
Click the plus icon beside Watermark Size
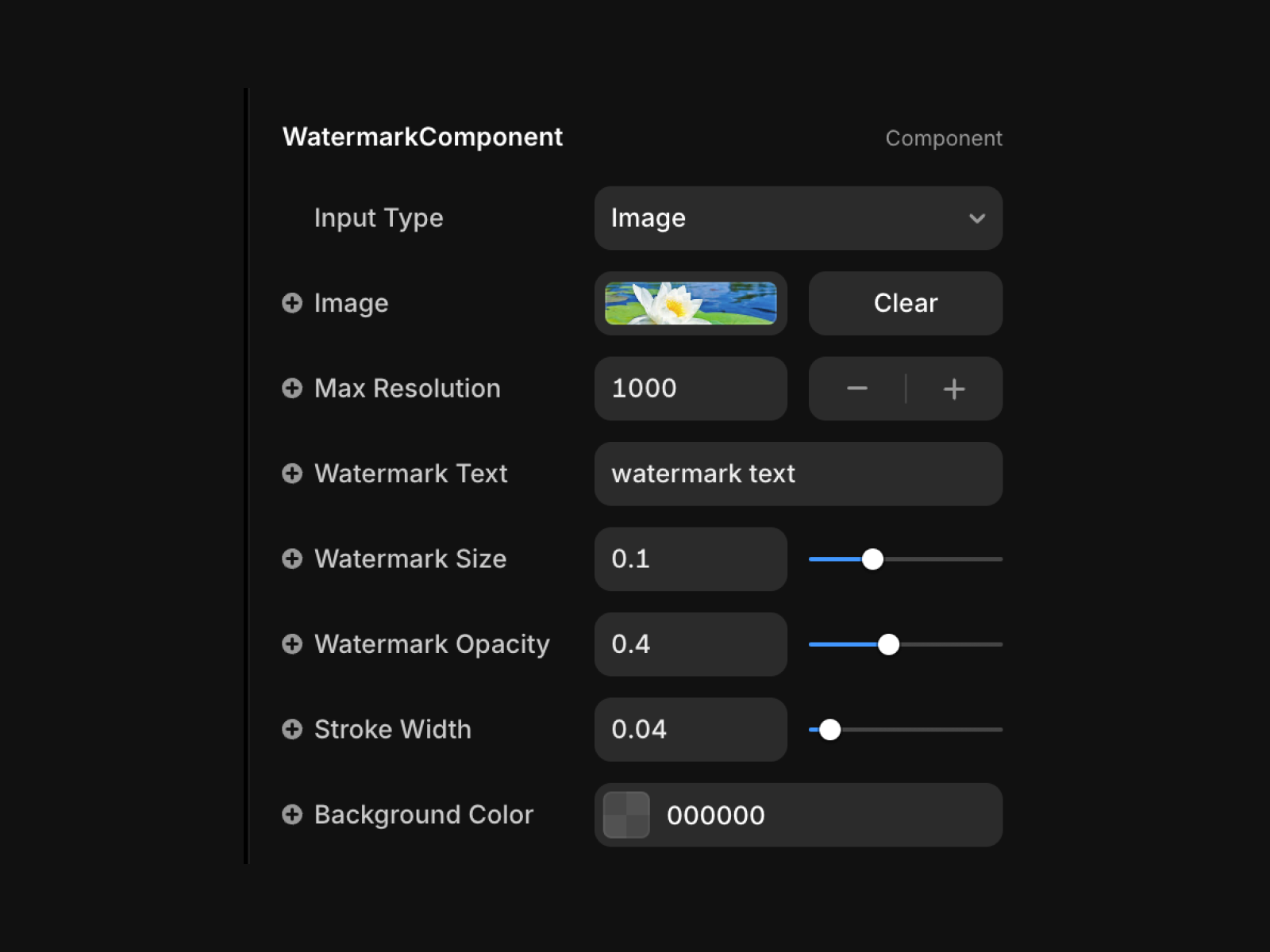pyautogui.click(x=292, y=559)
